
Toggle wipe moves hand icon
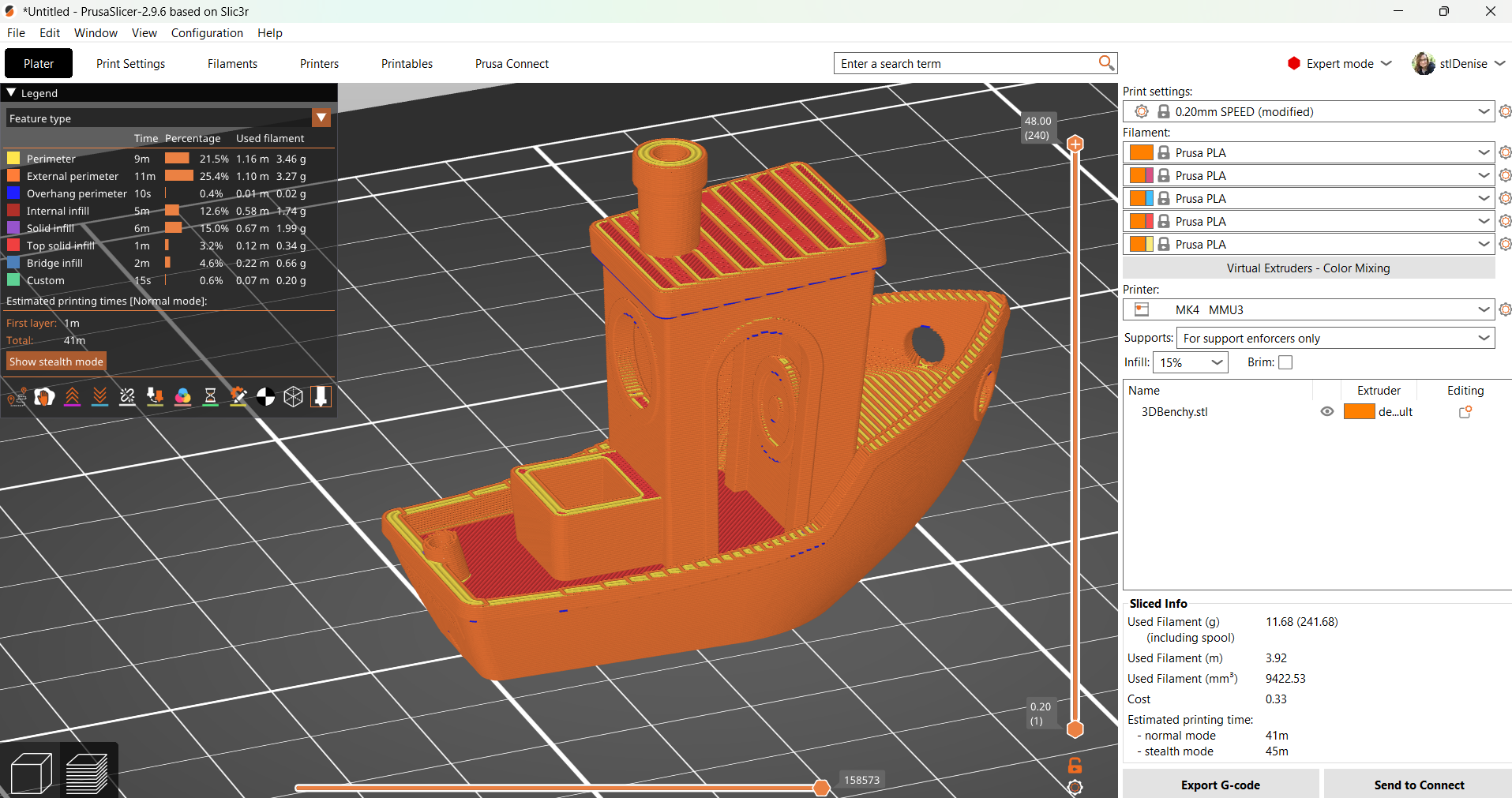click(44, 397)
